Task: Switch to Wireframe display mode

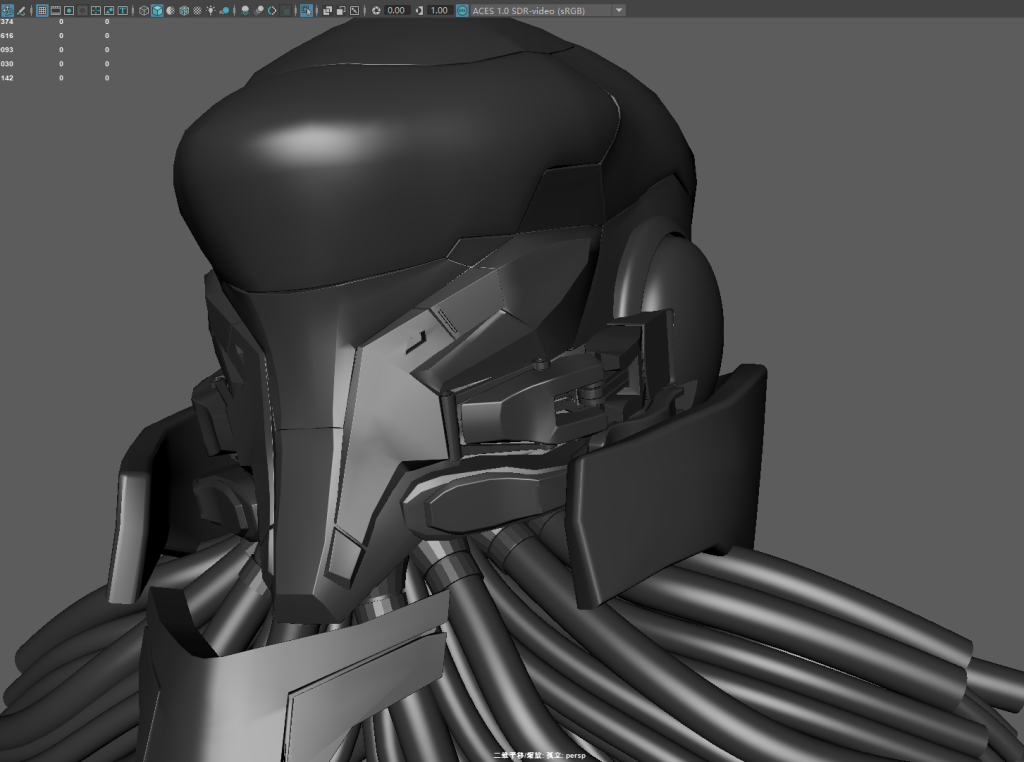Action: tap(144, 10)
